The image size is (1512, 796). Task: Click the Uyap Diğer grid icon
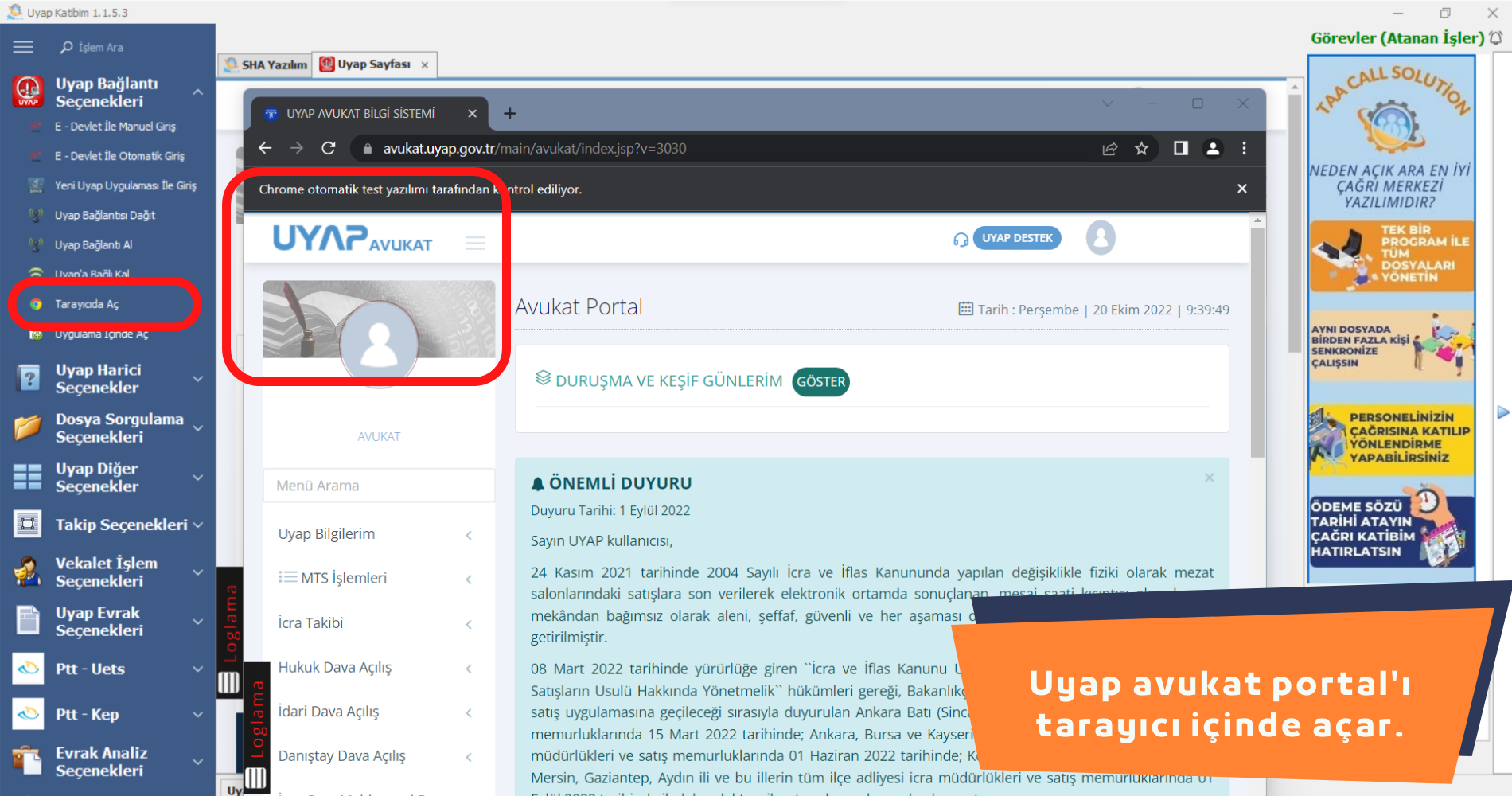(x=28, y=477)
